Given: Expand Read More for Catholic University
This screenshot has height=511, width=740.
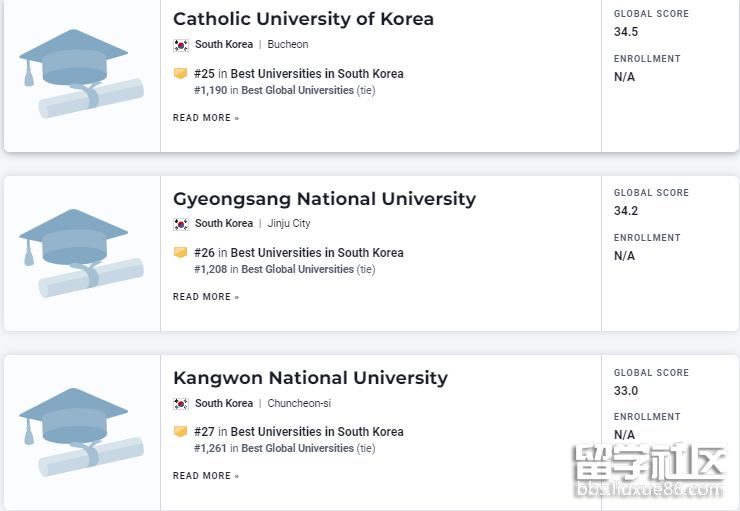Looking at the screenshot, I should 206,118.
